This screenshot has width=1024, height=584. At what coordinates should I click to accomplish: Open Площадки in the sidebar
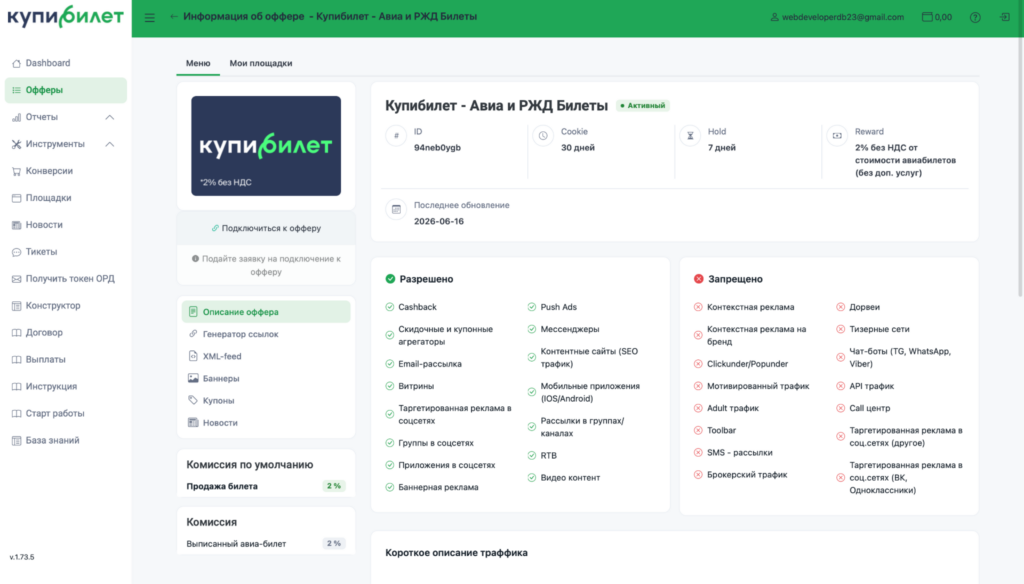pyautogui.click(x=65, y=198)
